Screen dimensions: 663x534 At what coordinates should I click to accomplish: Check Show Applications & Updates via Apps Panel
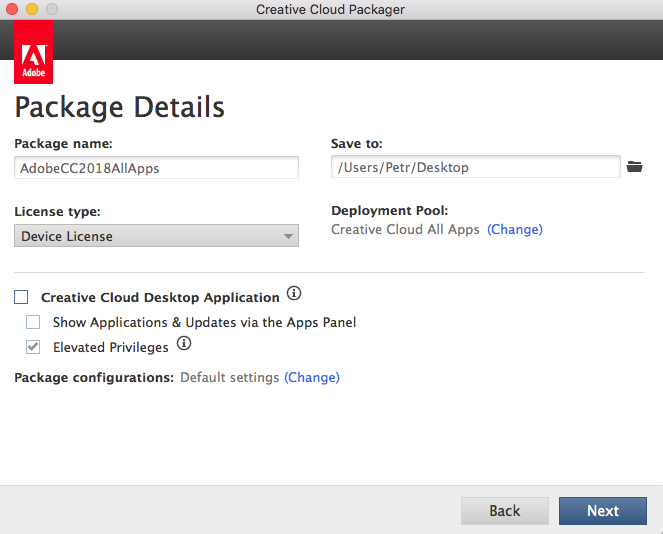33,322
